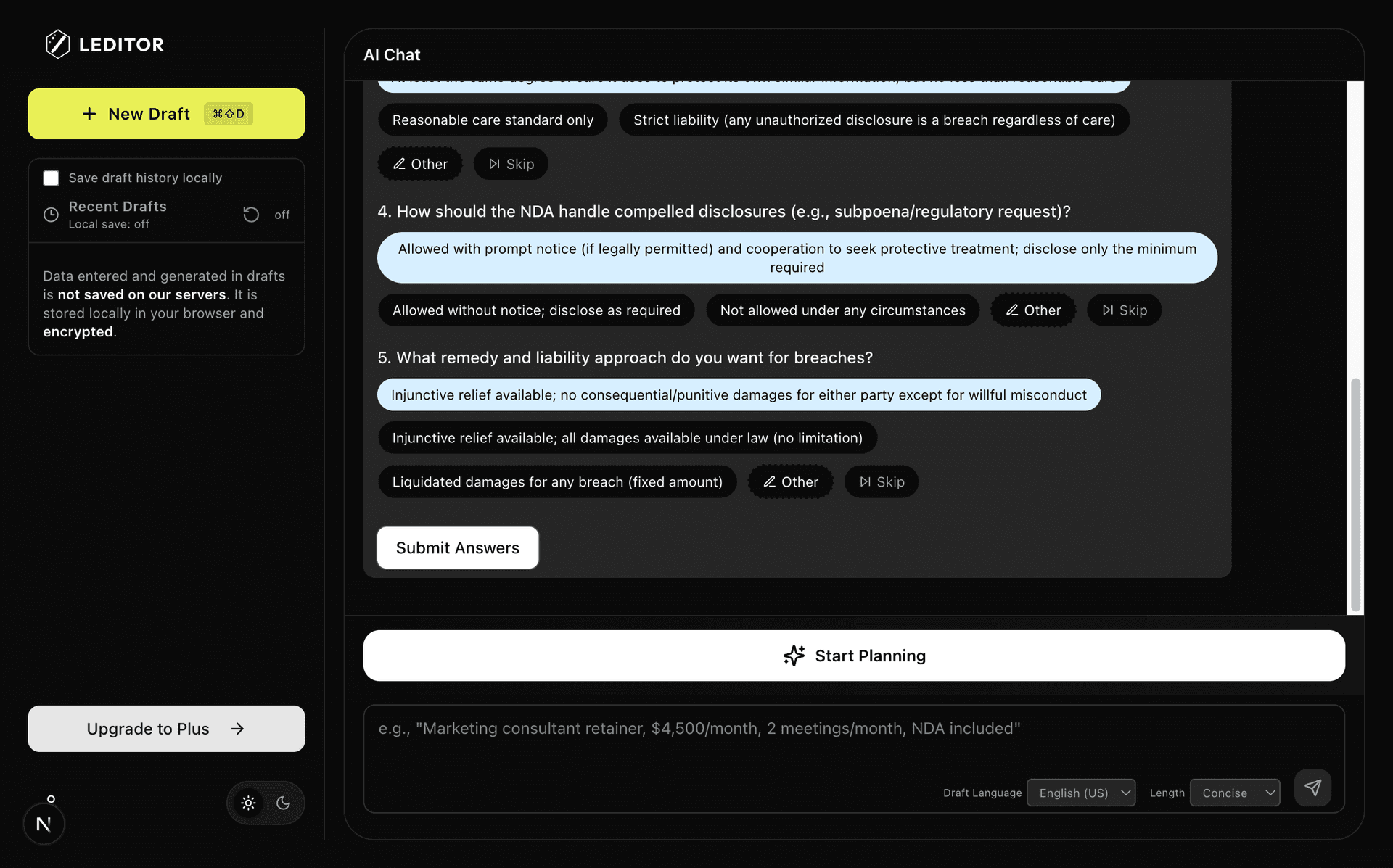Select 'Not allowed under any circumstances' option

[842, 310]
